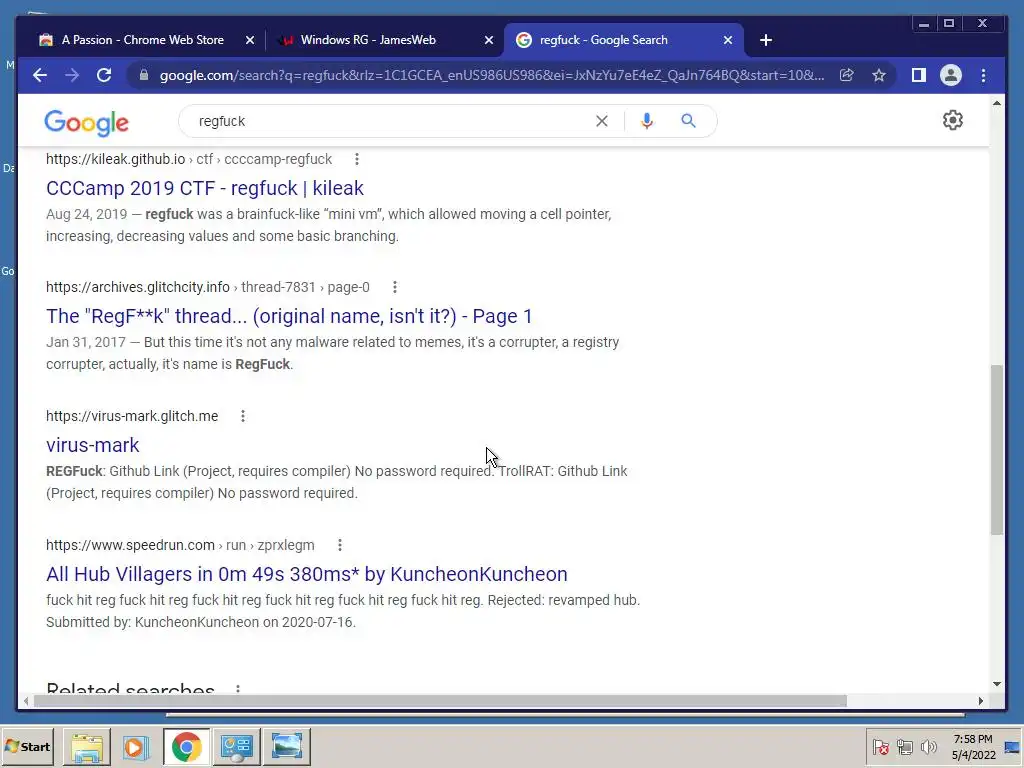Open the Chrome profile avatar menu

951,75
